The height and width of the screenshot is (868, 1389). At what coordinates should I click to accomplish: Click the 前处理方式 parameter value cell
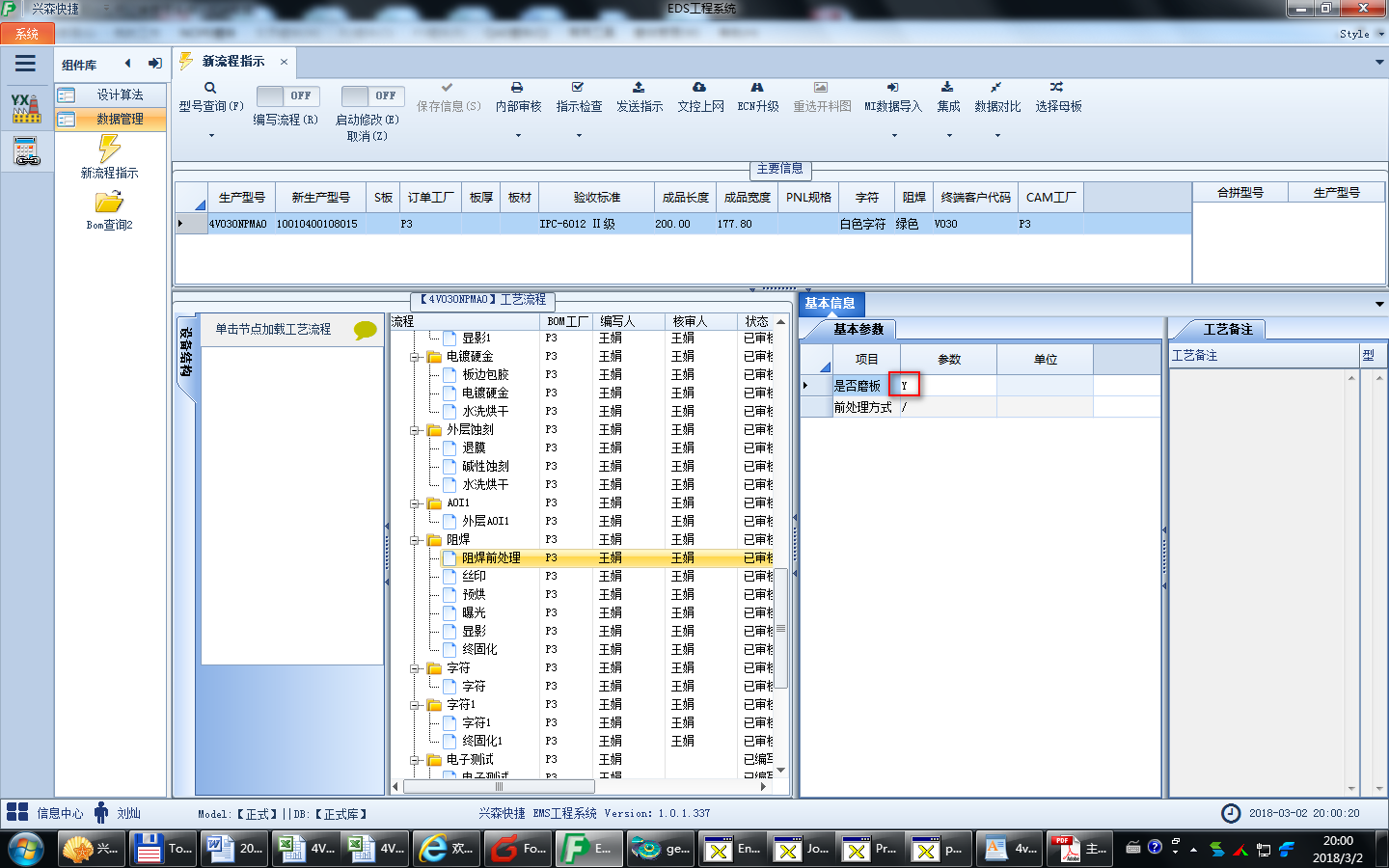point(947,407)
